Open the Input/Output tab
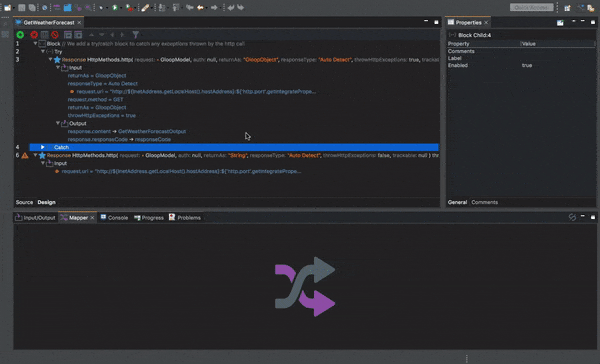 coord(35,217)
